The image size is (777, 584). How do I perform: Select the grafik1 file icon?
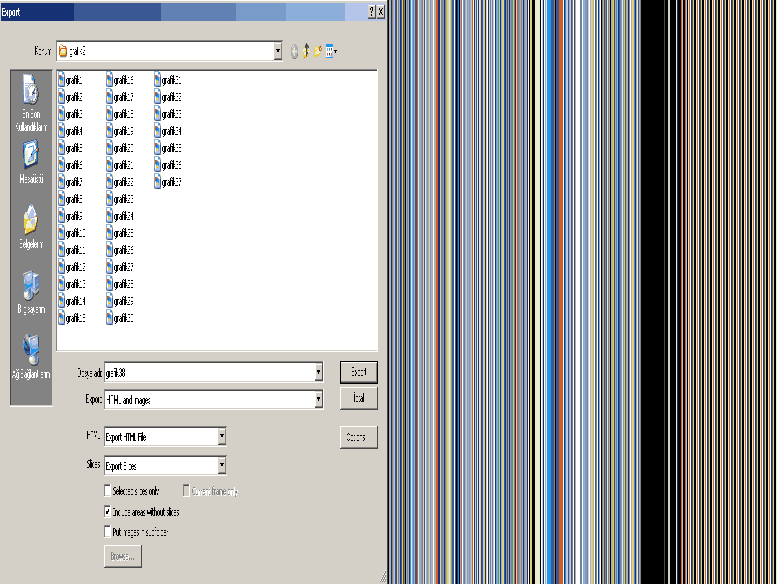pos(61,80)
